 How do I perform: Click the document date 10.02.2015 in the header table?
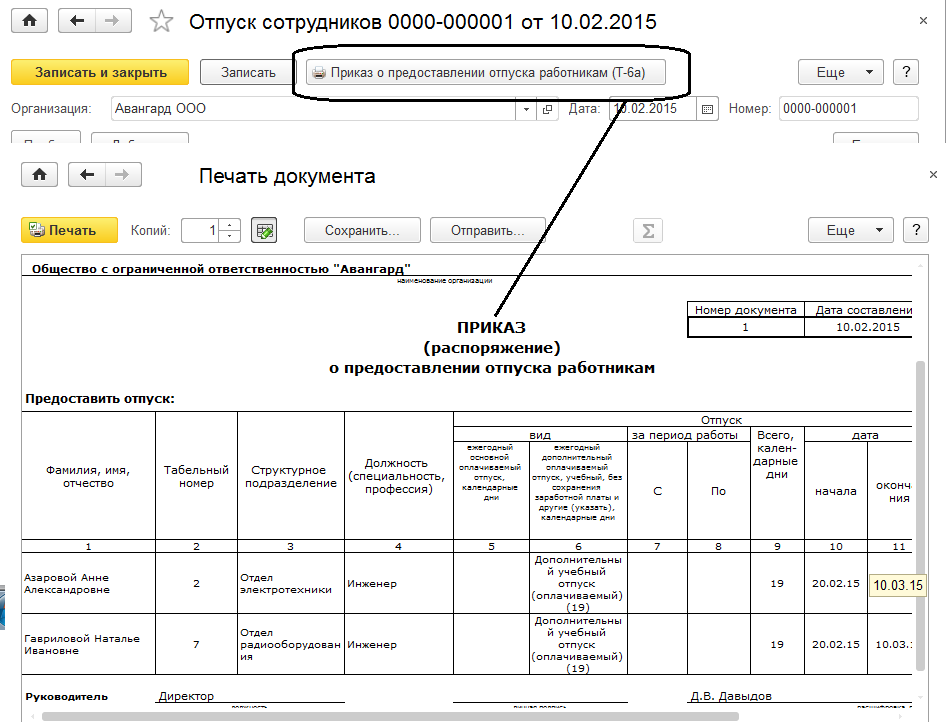point(868,327)
